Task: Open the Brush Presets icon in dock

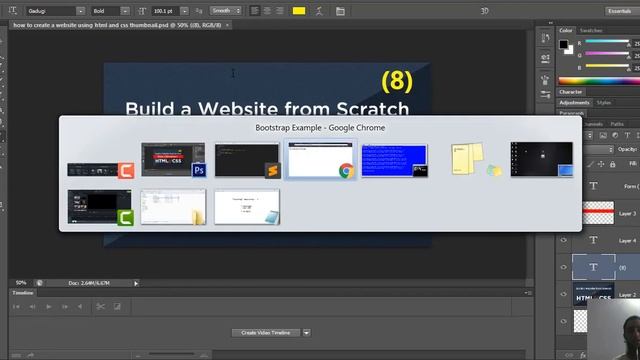Action: [545, 95]
